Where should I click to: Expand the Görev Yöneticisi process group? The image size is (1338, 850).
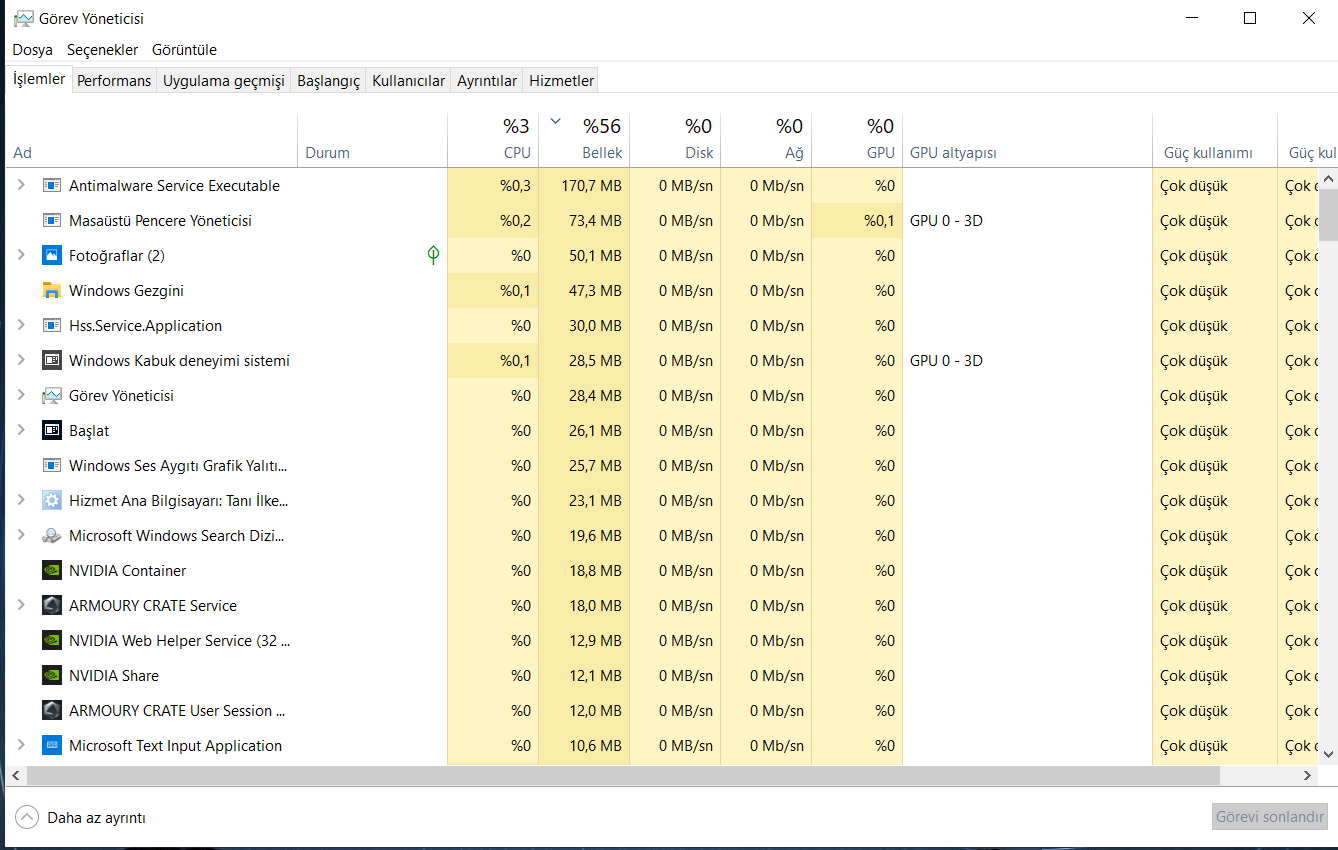click(x=21, y=396)
